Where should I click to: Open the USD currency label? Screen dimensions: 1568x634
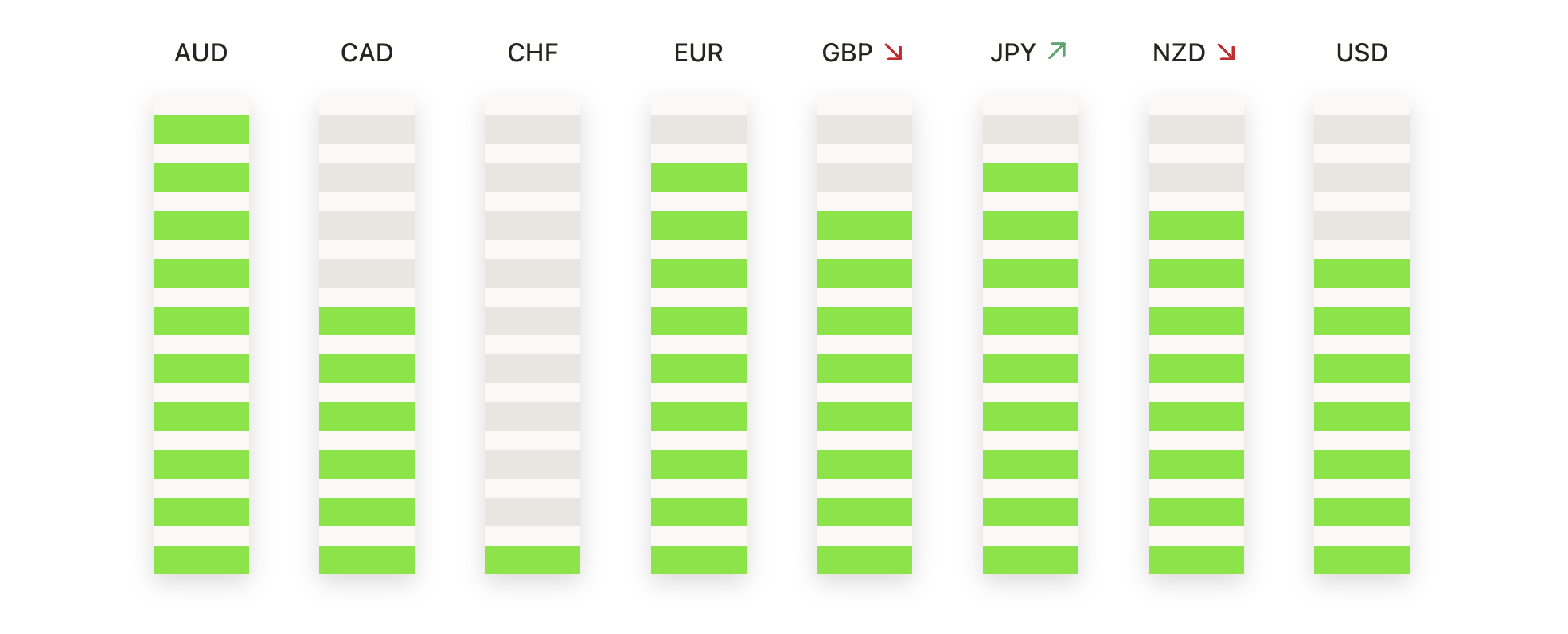click(x=1362, y=53)
